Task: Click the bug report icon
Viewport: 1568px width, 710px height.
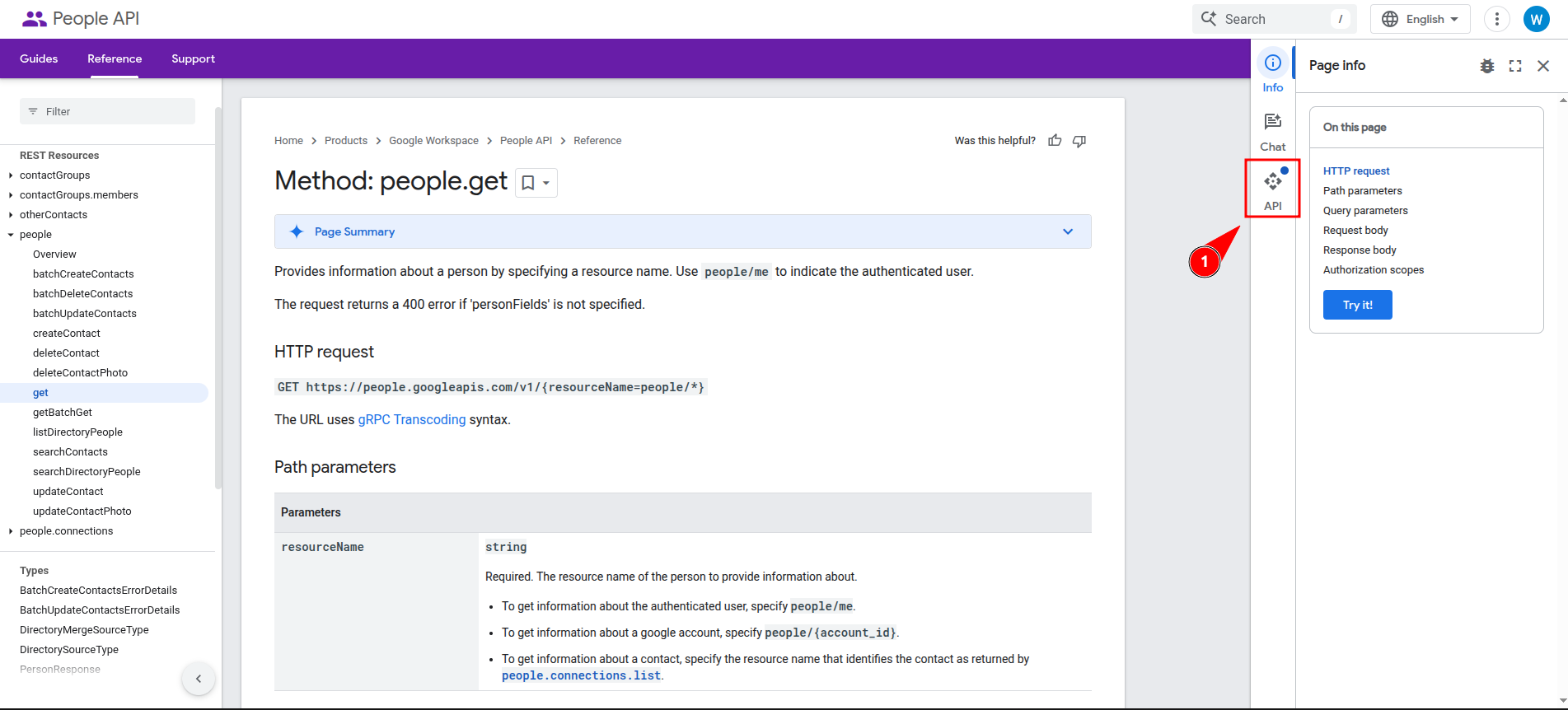Action: click(x=1486, y=66)
